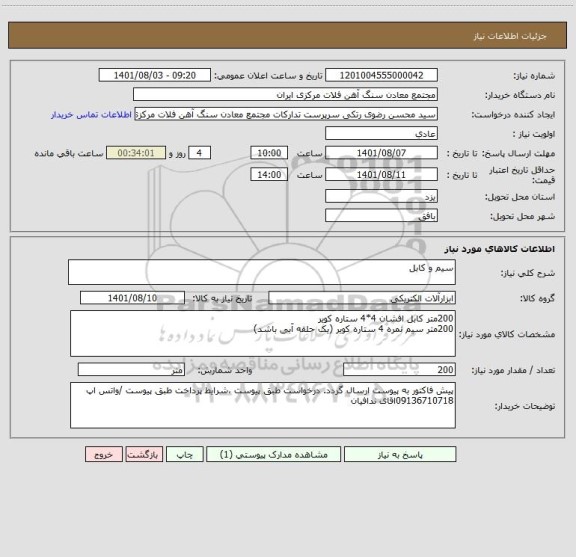Viewport: 576px width, 557px height.
Task: Click remaining time countdown 00:34:01
Action: tap(136, 153)
